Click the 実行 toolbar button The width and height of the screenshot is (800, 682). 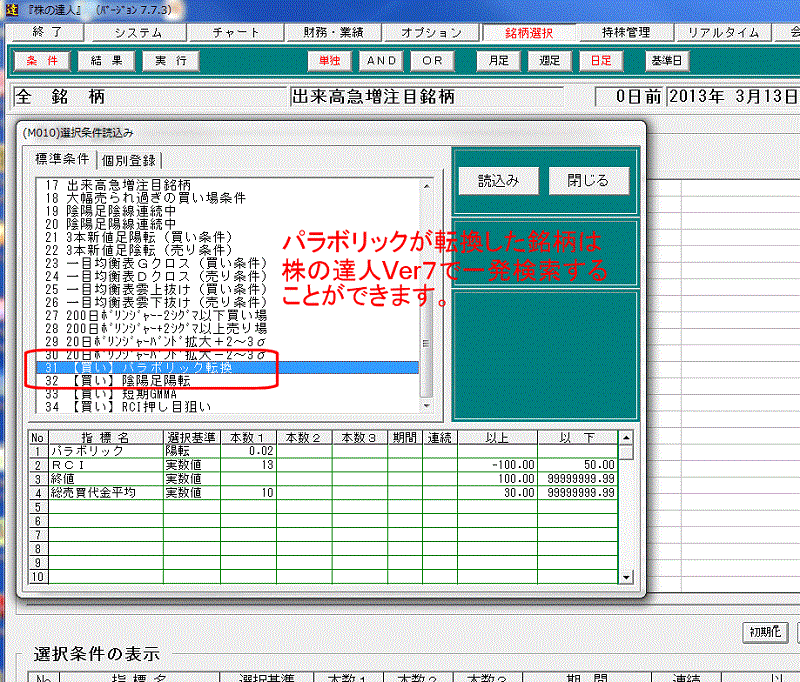pos(170,61)
